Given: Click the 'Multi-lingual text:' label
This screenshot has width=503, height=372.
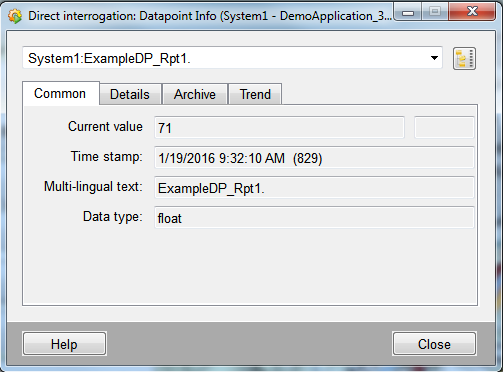Looking at the screenshot, I should [93, 187].
